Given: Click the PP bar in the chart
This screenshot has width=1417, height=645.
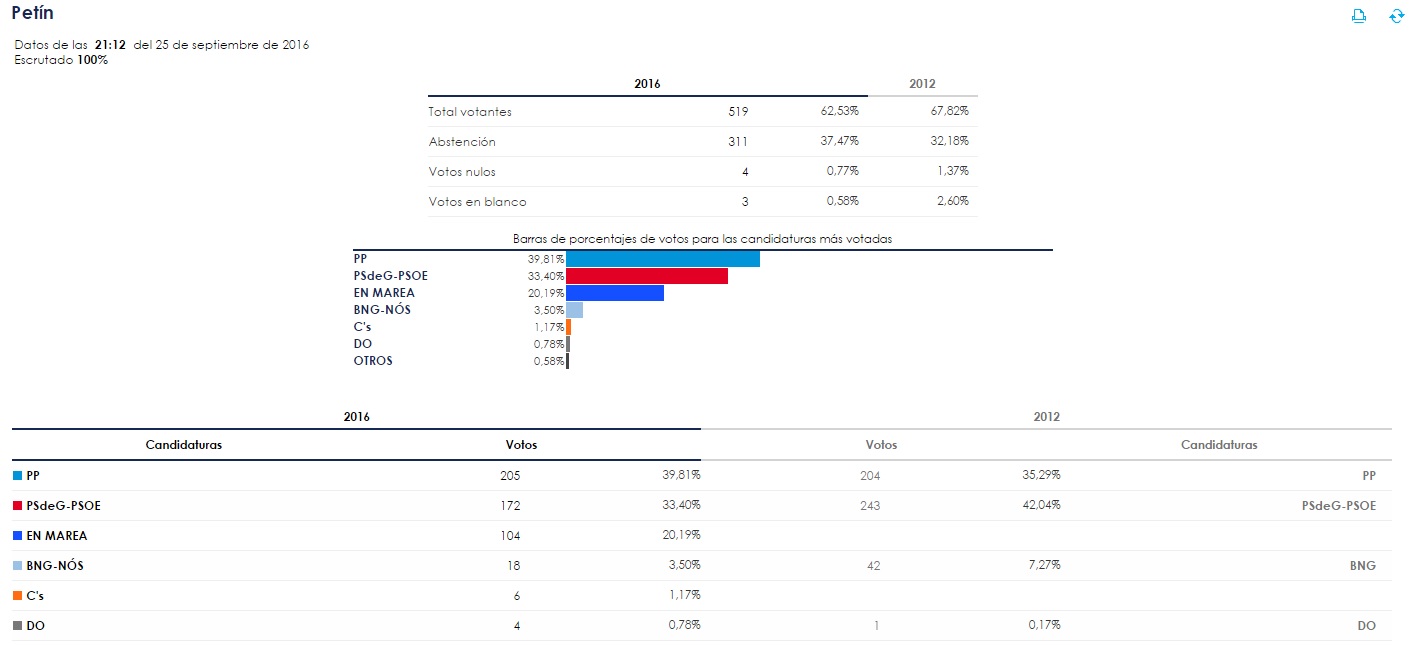Looking at the screenshot, I should pyautogui.click(x=662, y=259).
